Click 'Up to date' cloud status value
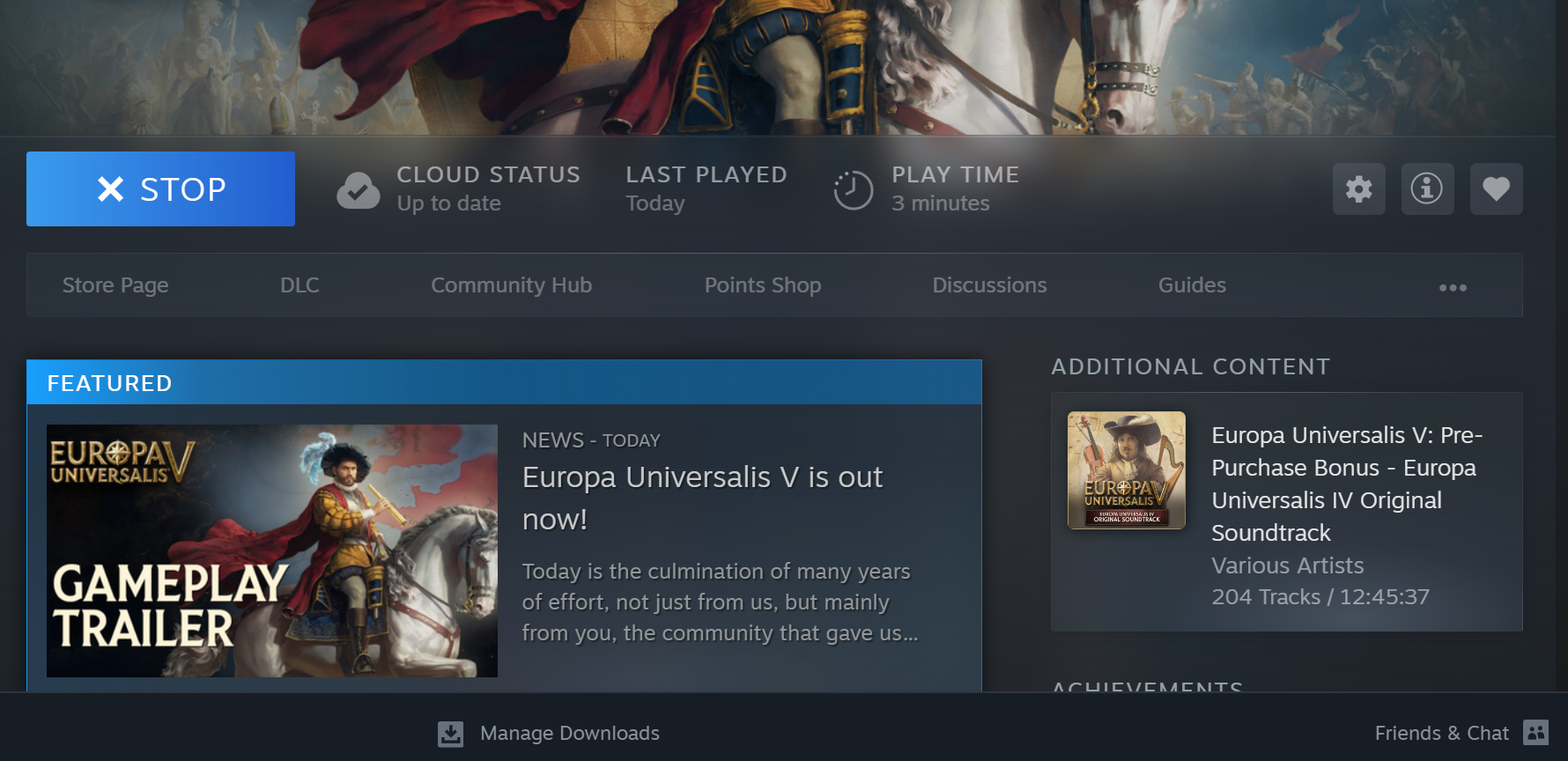 448,203
